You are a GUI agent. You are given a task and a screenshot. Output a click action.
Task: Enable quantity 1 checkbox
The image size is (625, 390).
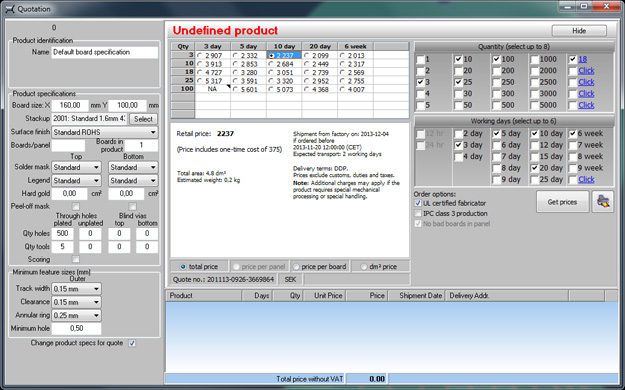(421, 59)
